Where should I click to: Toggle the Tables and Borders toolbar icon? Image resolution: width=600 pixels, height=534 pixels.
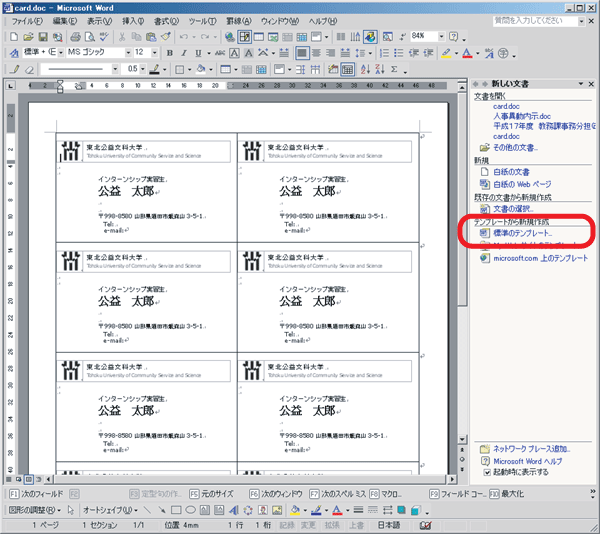(x=244, y=37)
